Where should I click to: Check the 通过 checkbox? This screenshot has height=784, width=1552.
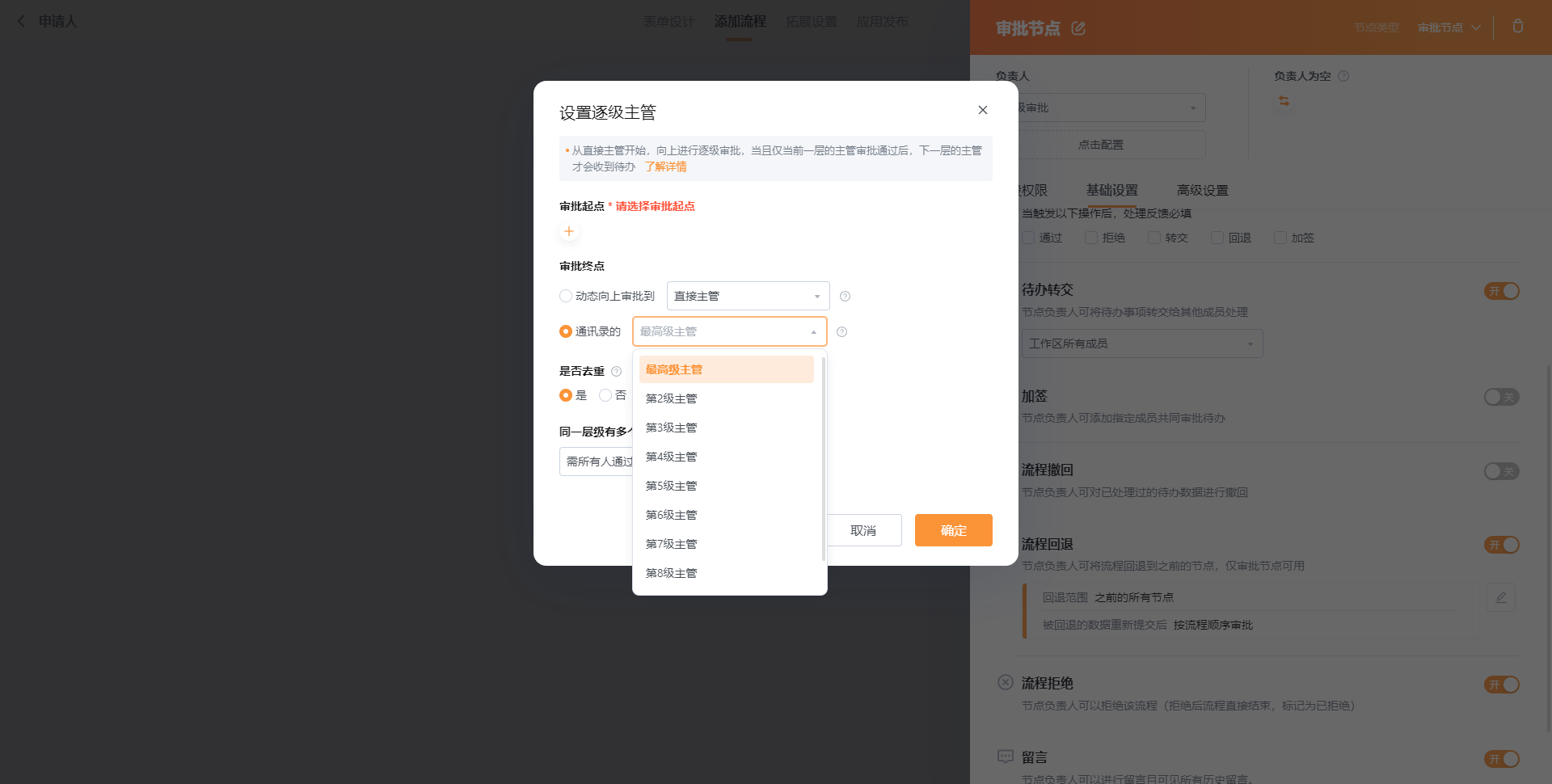1028,238
